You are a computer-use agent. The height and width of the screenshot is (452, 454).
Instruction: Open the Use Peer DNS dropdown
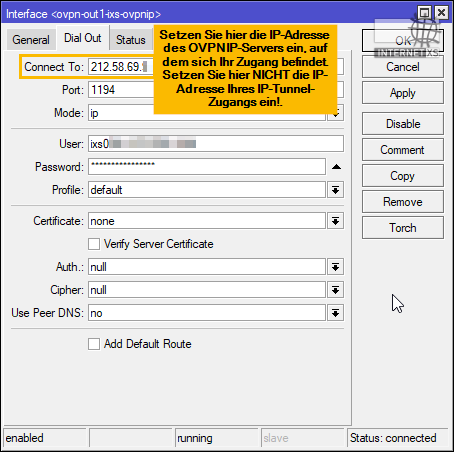point(335,313)
